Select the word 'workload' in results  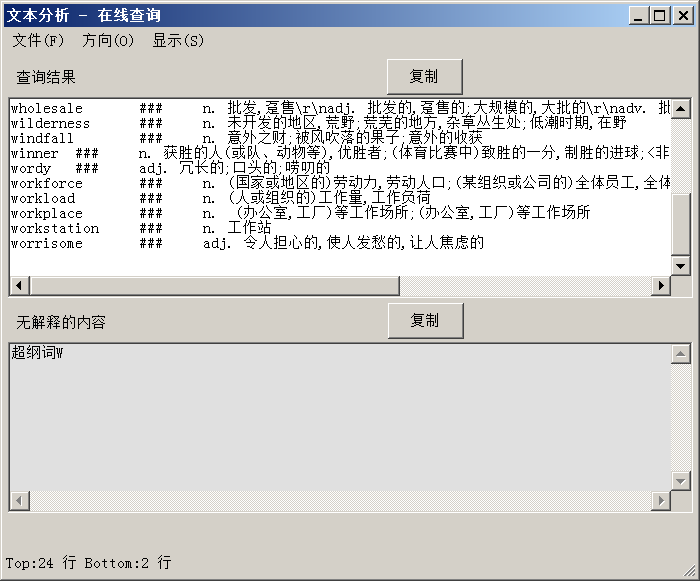(43, 199)
